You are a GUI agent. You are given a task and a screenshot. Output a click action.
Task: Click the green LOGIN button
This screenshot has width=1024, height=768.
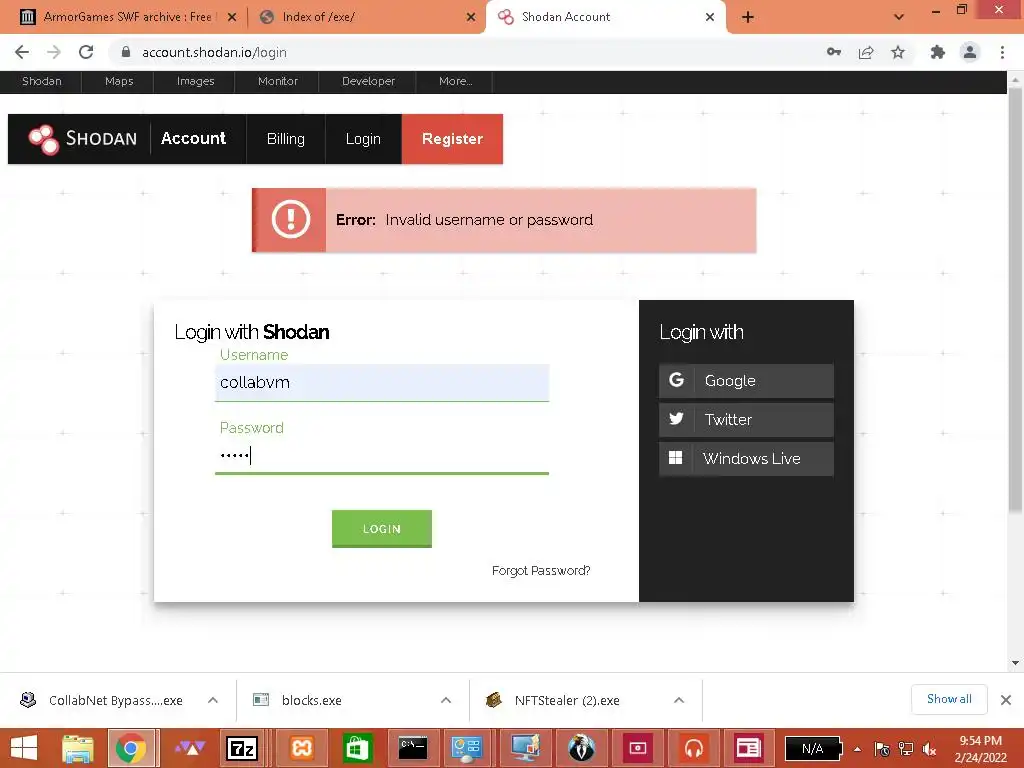tap(381, 528)
